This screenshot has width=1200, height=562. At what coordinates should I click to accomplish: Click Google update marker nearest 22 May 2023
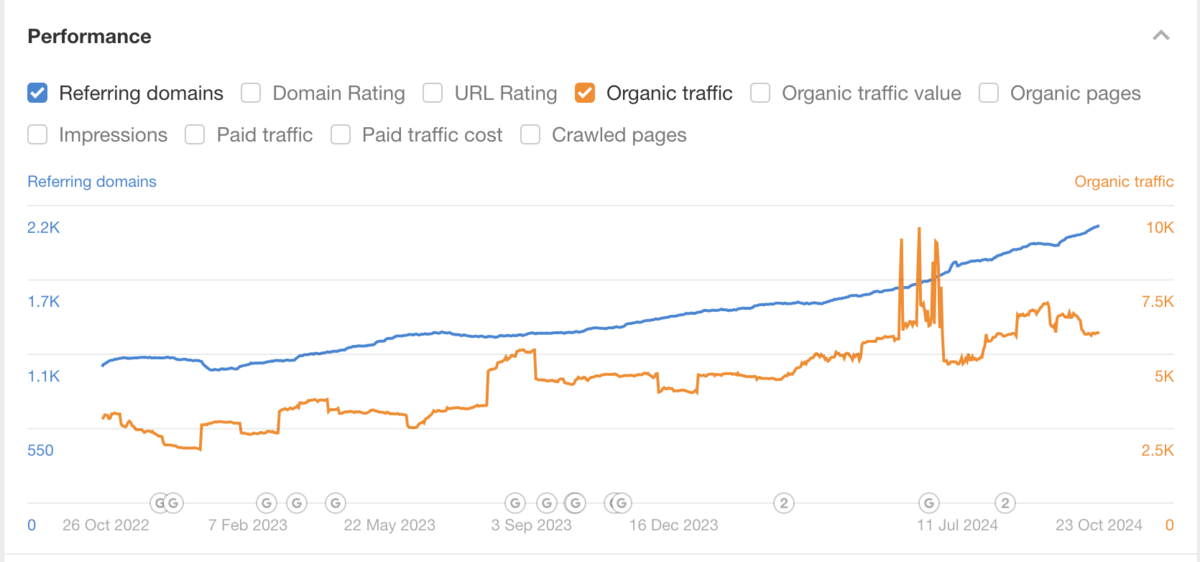pyautogui.click(x=336, y=502)
